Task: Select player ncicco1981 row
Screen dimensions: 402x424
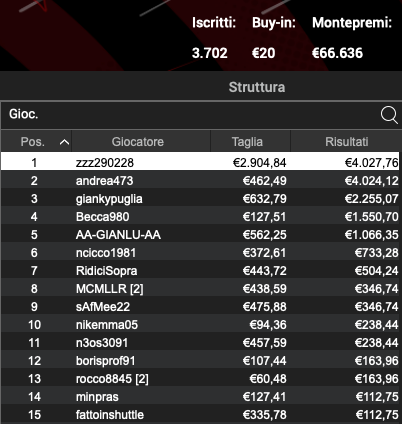Action: pos(200,253)
